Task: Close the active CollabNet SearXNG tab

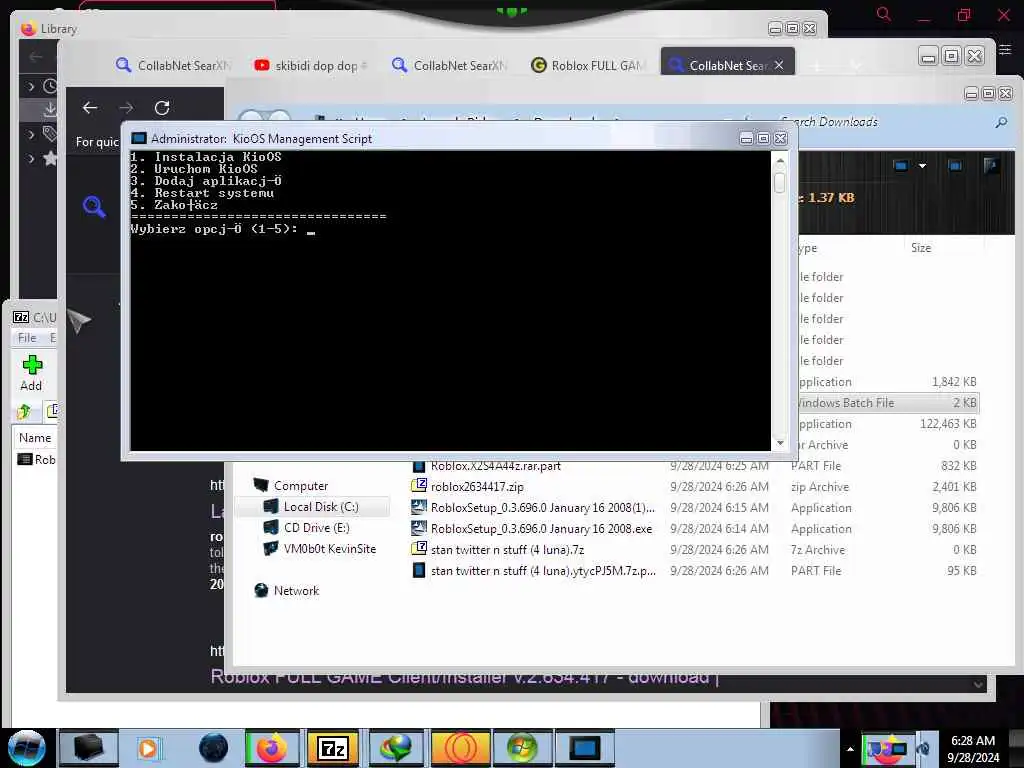Action: tap(778, 65)
